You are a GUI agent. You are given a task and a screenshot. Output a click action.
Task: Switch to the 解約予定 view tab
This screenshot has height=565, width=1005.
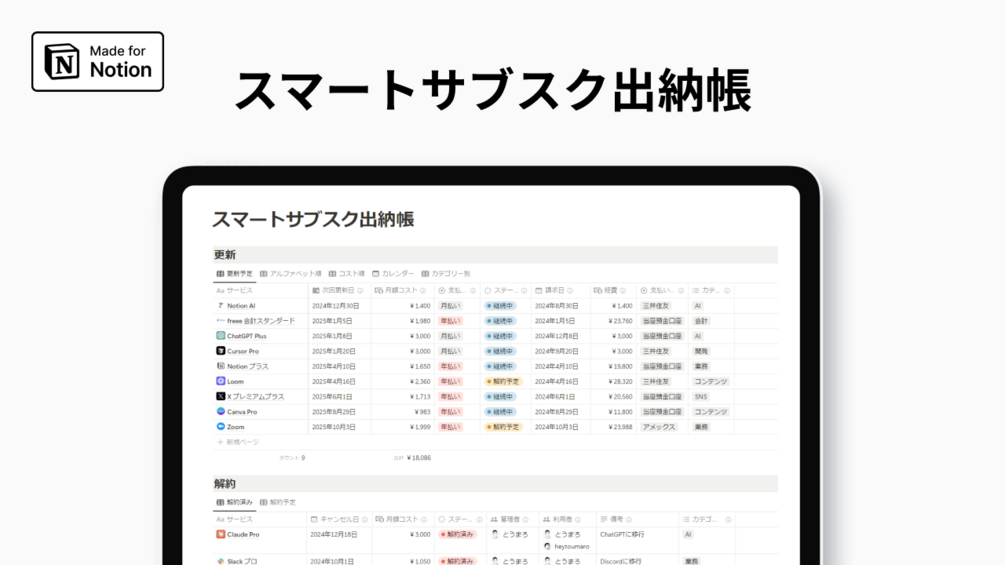278,502
